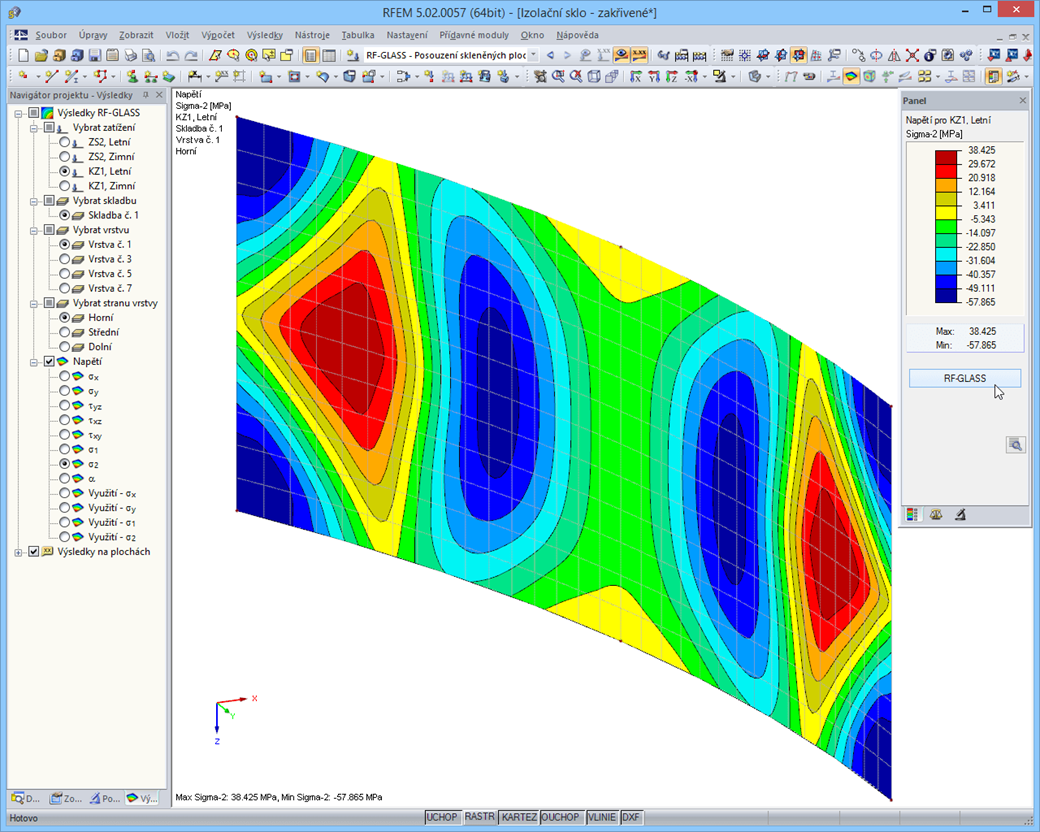Toggle KARTEZ in the status bar
The width and height of the screenshot is (1040, 832).
point(519,817)
